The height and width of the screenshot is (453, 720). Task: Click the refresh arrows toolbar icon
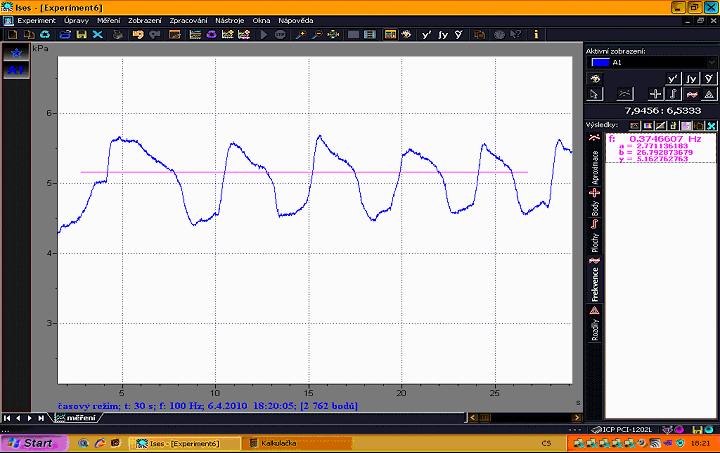45,34
